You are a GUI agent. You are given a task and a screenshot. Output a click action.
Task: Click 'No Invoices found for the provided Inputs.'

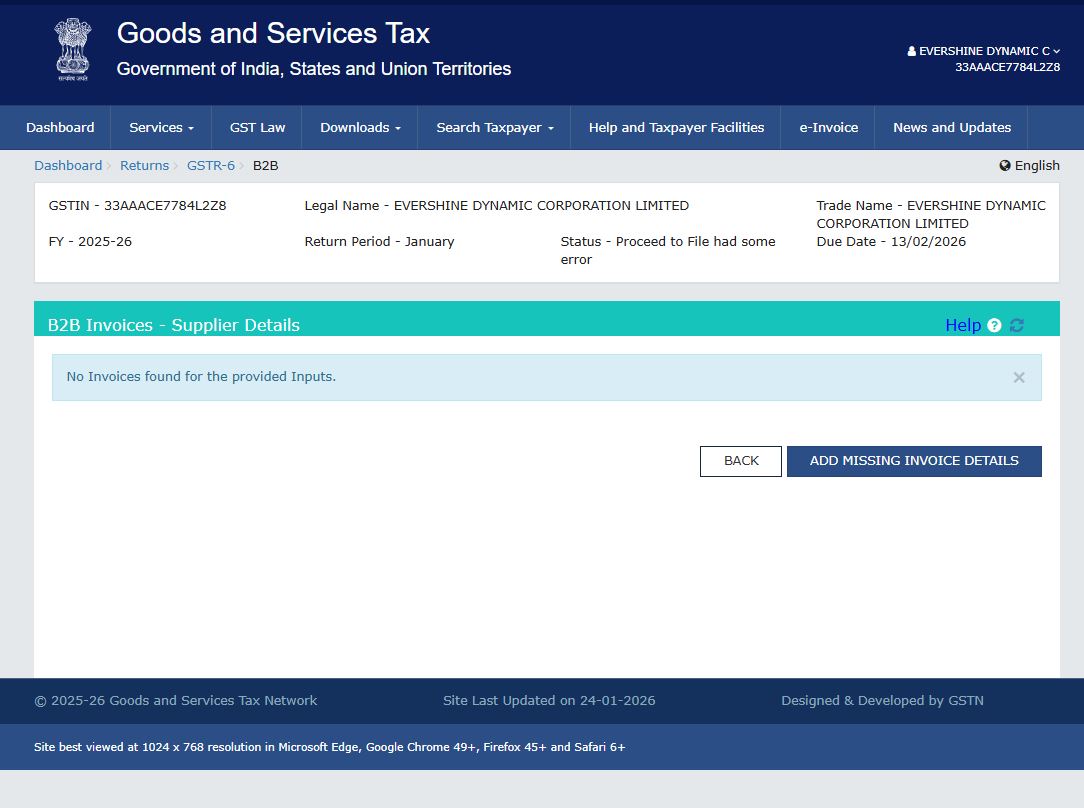(x=201, y=377)
